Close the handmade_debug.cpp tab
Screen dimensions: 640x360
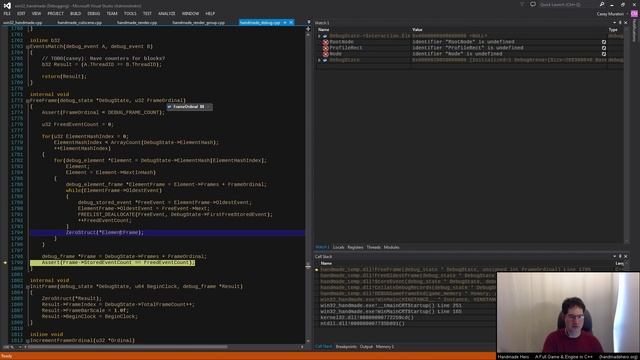291,22
